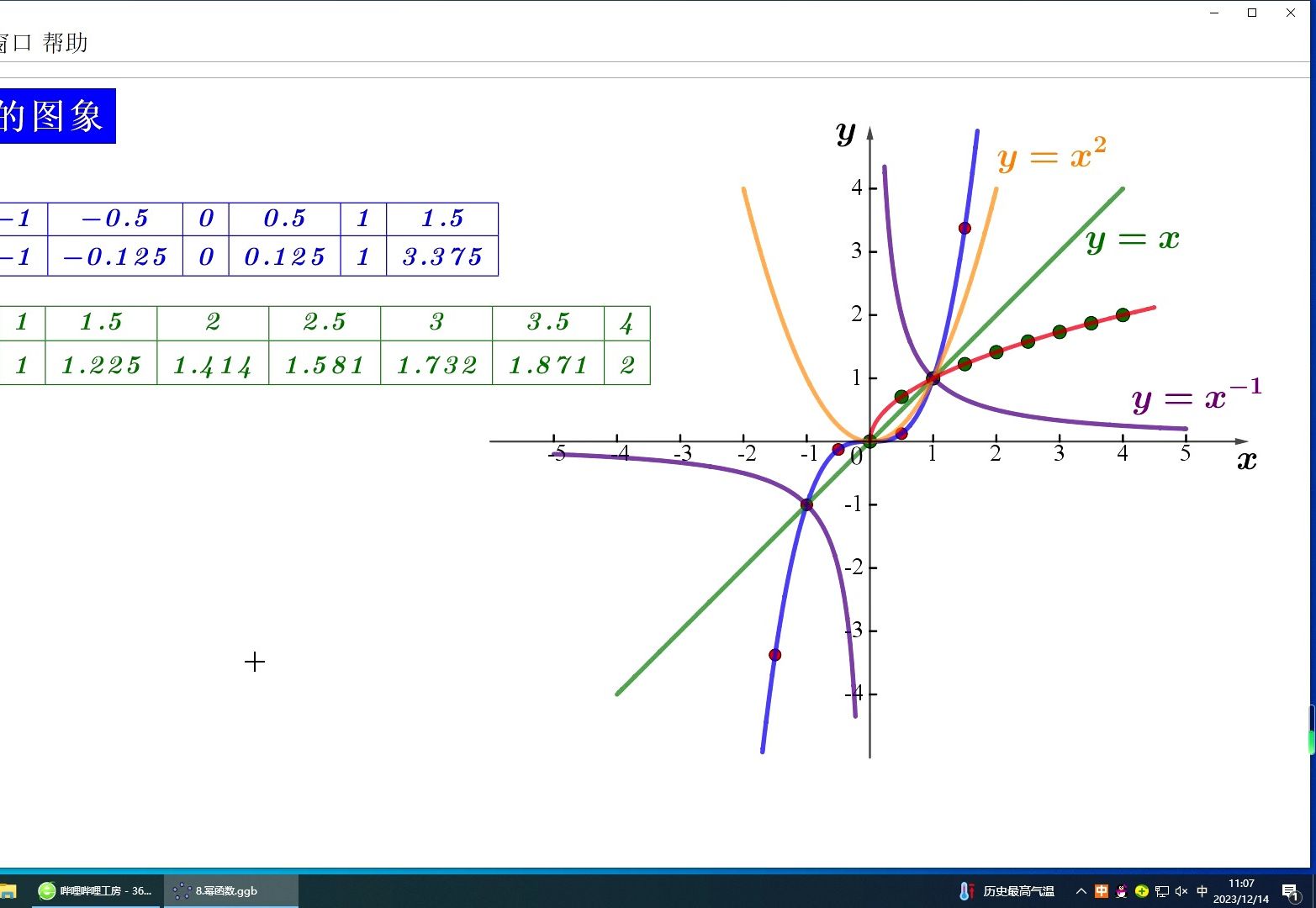The height and width of the screenshot is (908, 1316).
Task: Switch to the 哔哩哔哩工房 taskbar window
Action: pos(97,890)
